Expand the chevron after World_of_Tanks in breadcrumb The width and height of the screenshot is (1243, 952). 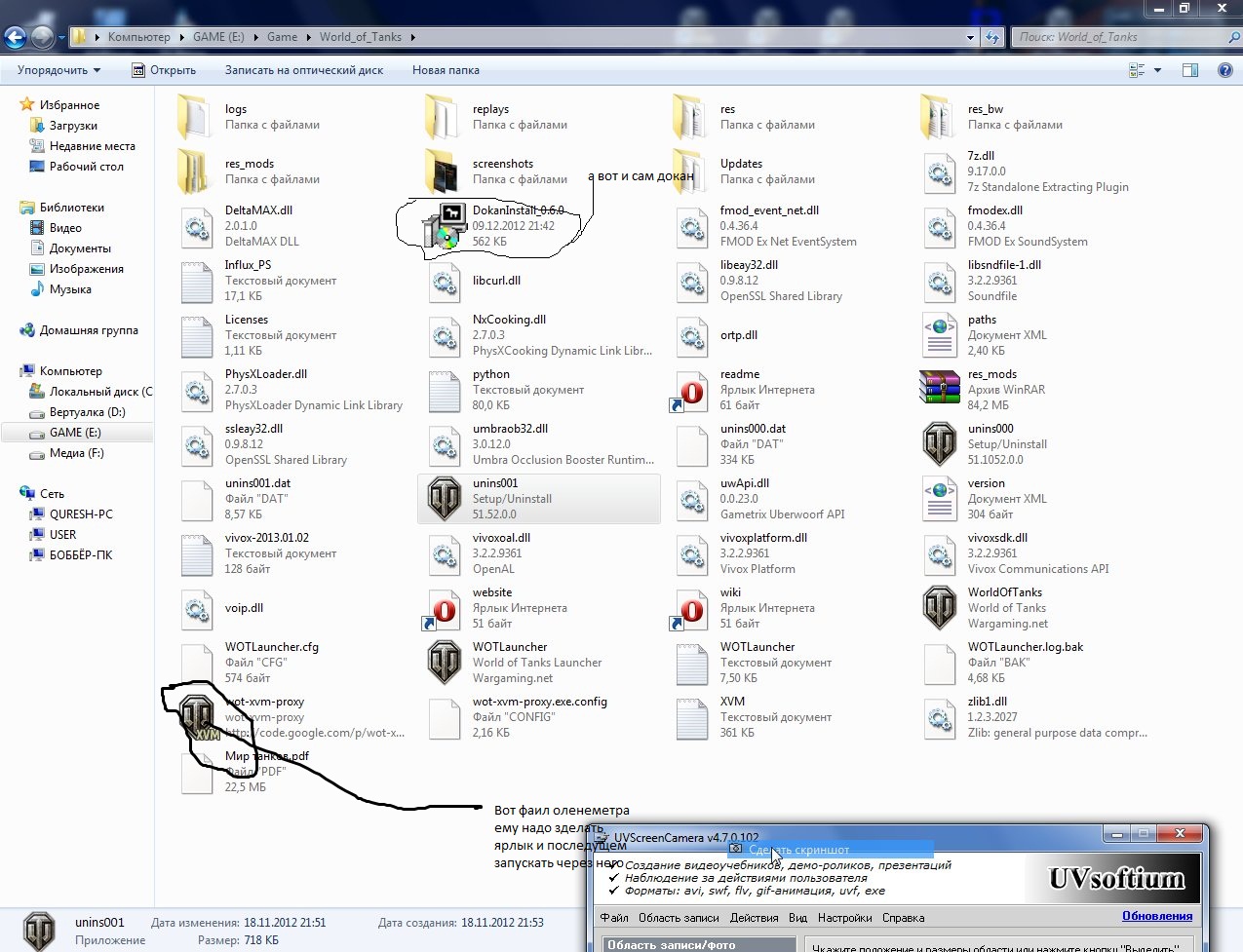coord(412,37)
